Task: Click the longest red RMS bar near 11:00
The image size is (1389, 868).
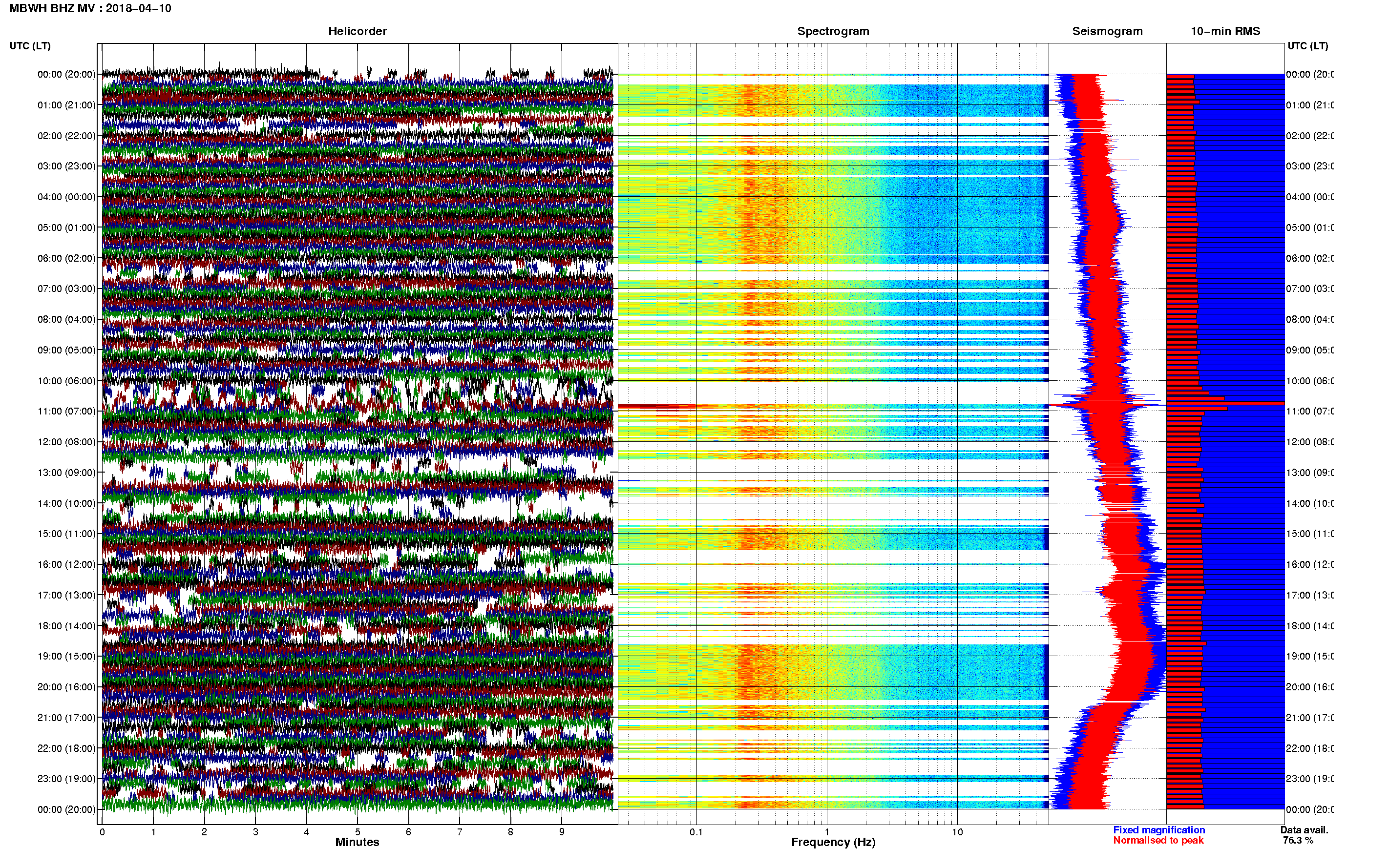Action: click(x=1225, y=403)
